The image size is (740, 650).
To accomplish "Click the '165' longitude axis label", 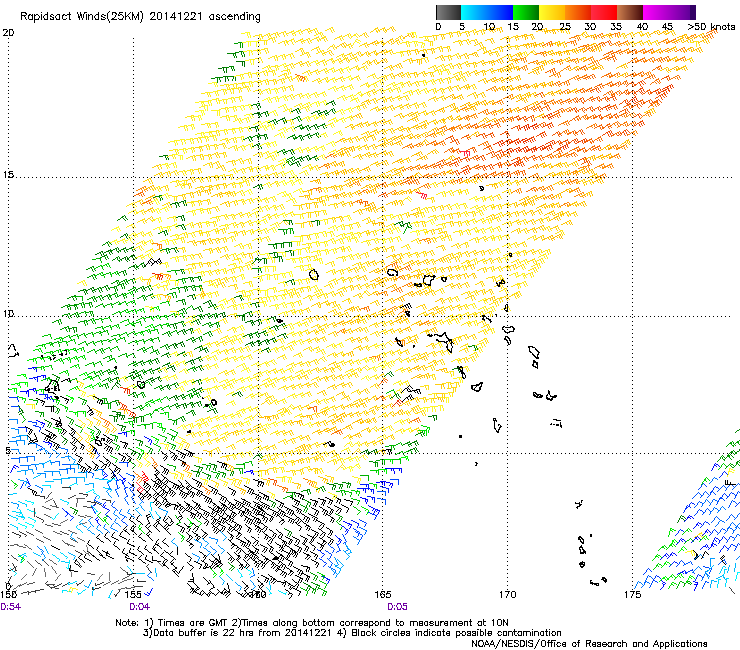I will [383, 594].
